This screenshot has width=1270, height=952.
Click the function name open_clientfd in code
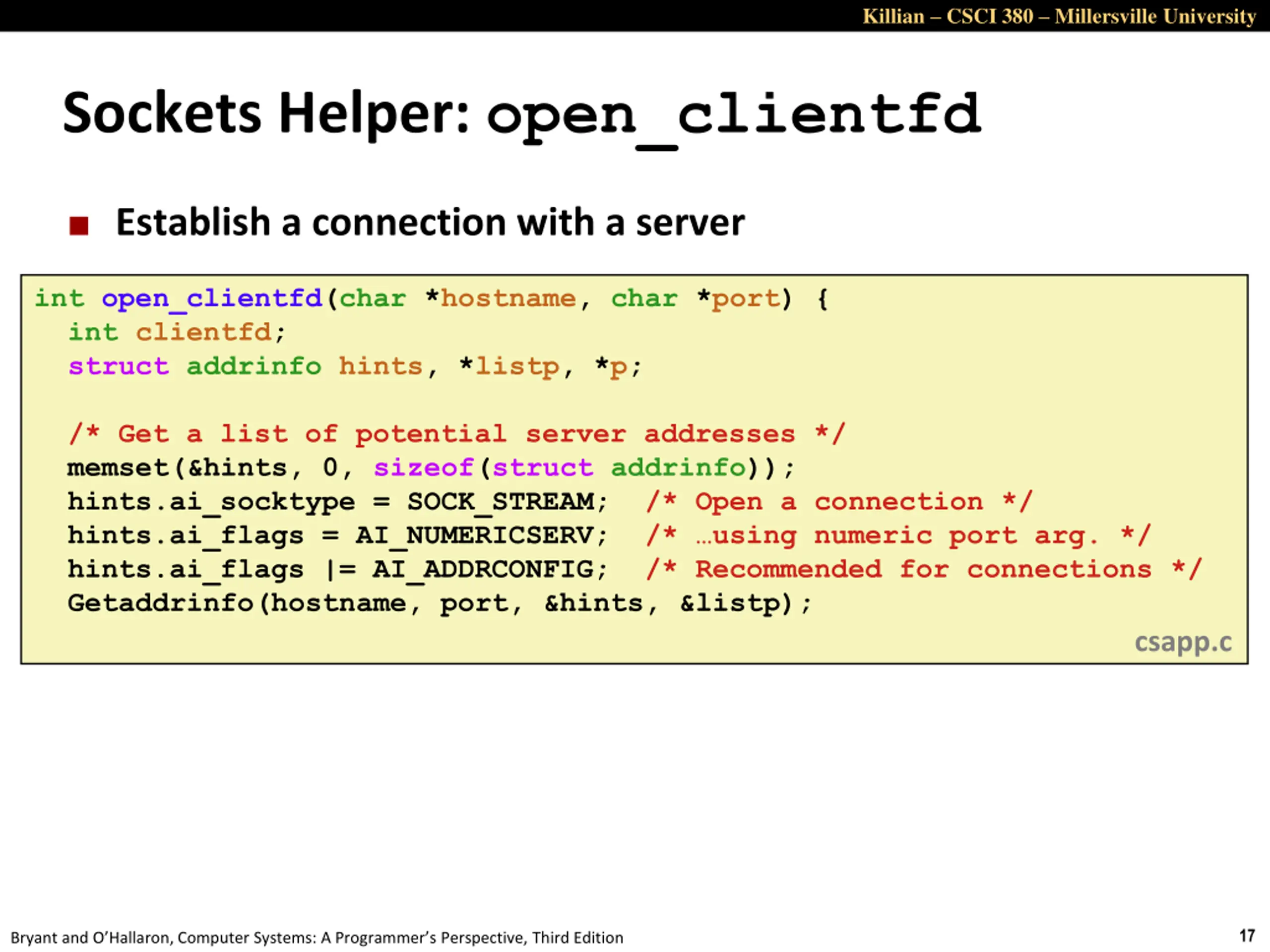tap(212, 299)
